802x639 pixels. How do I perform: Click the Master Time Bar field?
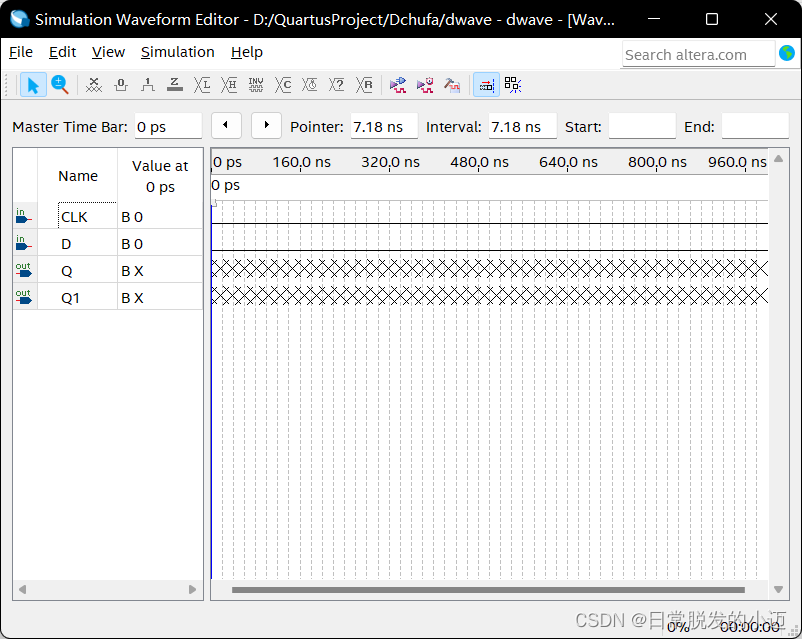coord(168,126)
